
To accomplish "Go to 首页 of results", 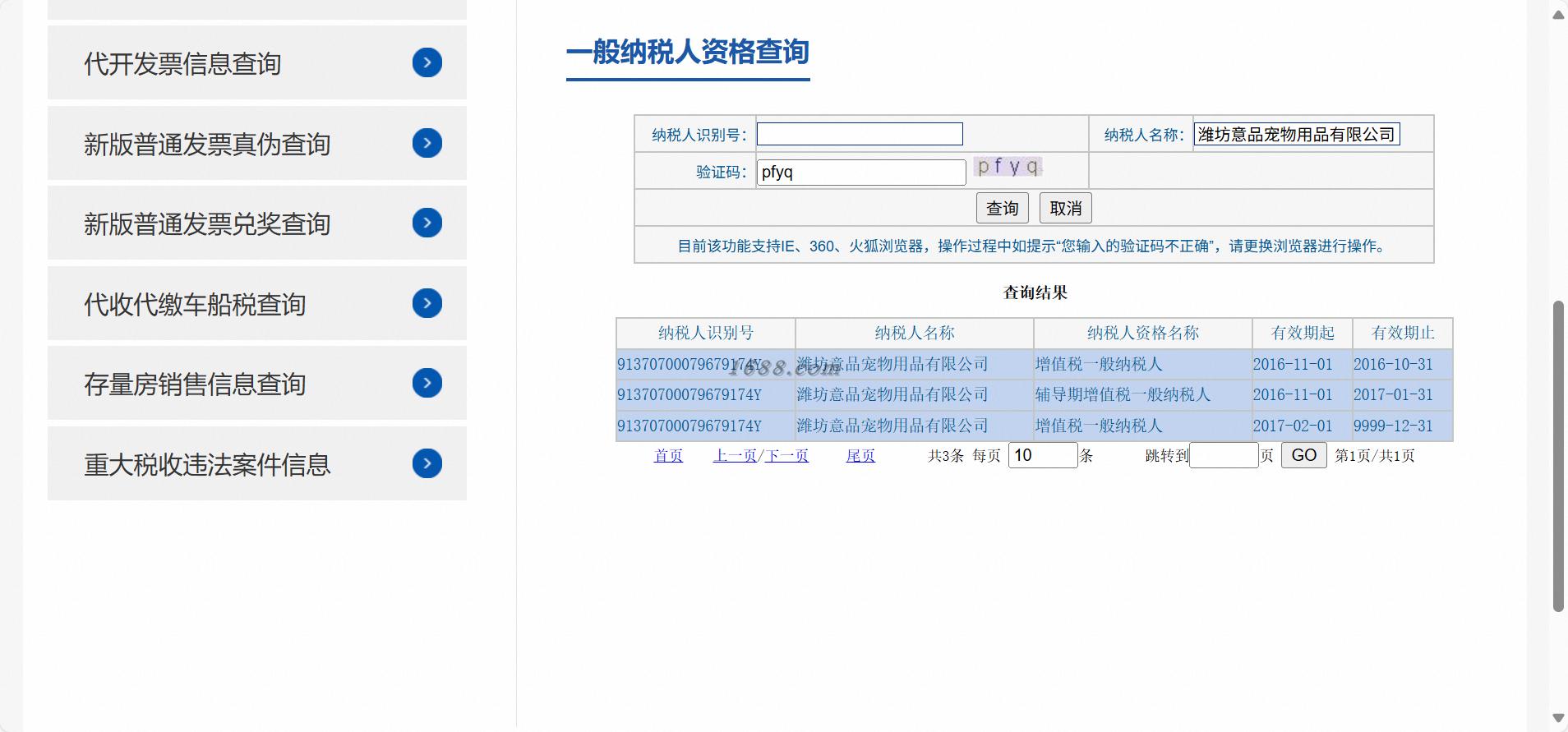I will (668, 455).
